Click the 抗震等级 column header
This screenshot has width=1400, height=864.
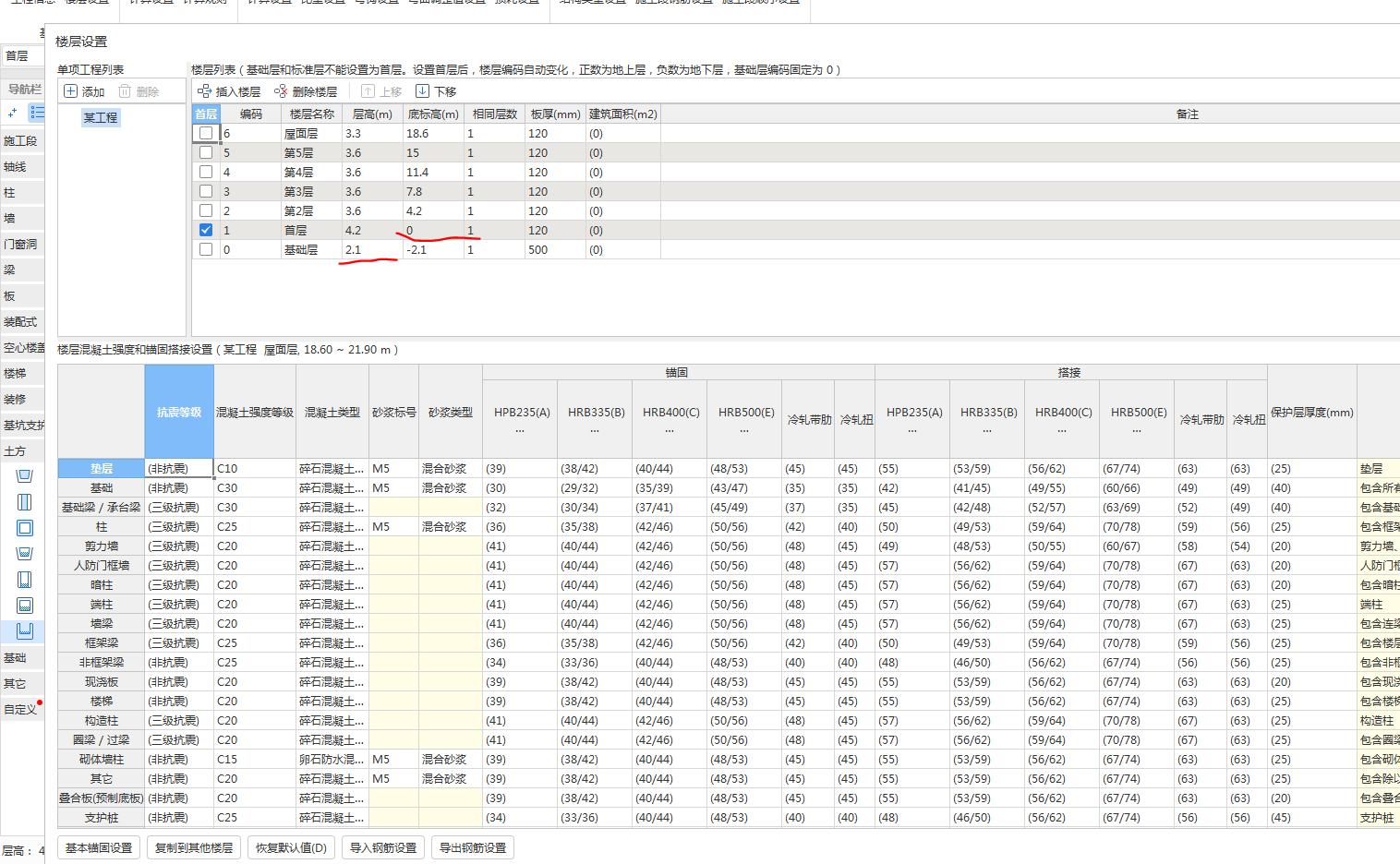tap(179, 412)
